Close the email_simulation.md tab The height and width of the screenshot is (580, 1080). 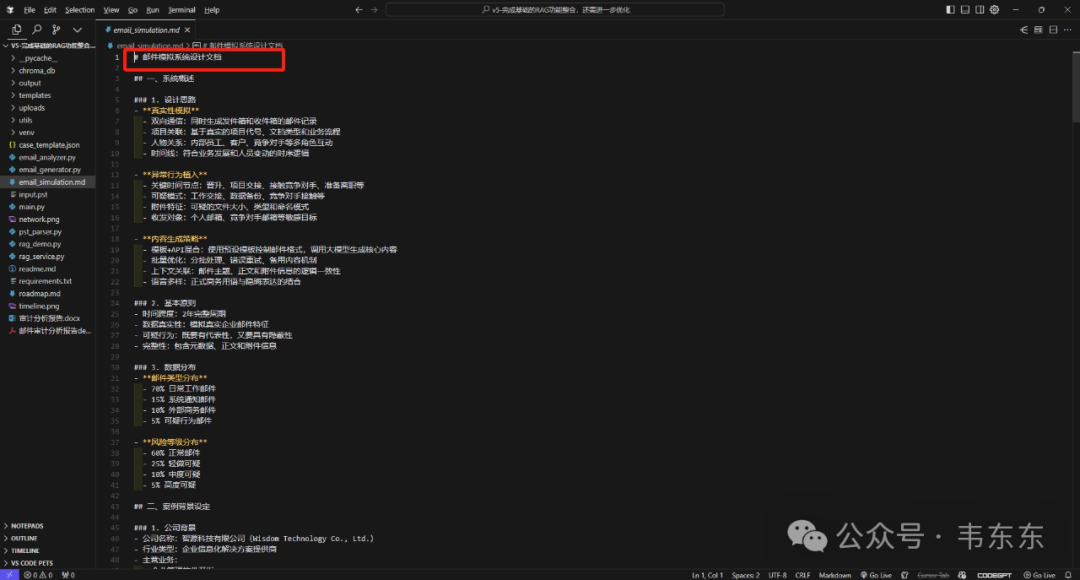click(x=187, y=30)
